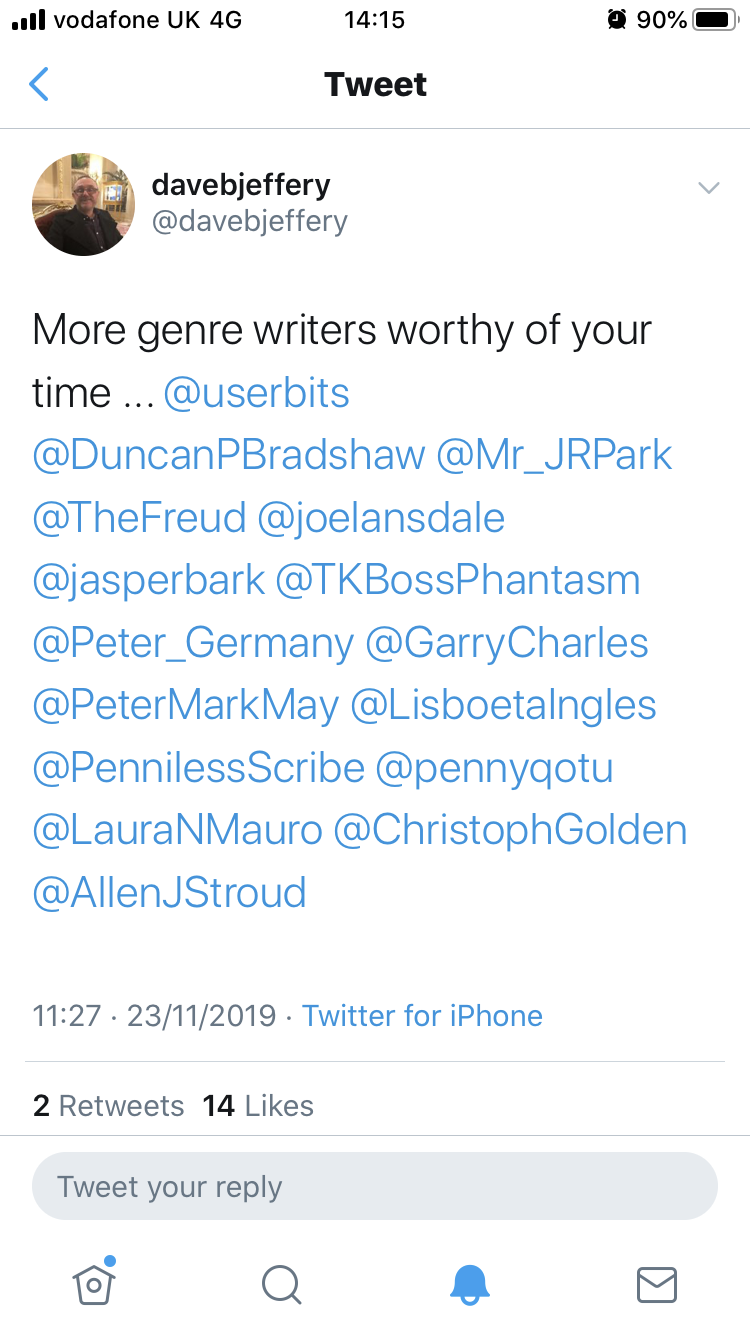View the 2 Retweets list
Screen dimensions: 750x1334
(109, 1105)
